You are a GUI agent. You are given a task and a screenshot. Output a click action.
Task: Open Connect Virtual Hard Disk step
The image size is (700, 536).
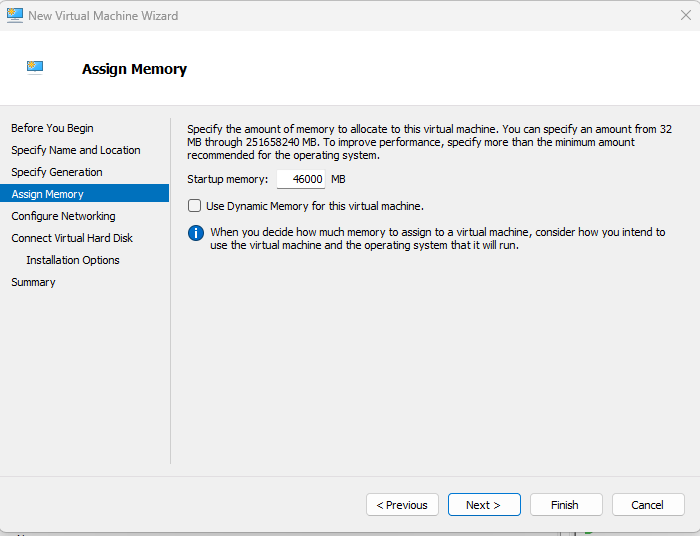click(72, 238)
